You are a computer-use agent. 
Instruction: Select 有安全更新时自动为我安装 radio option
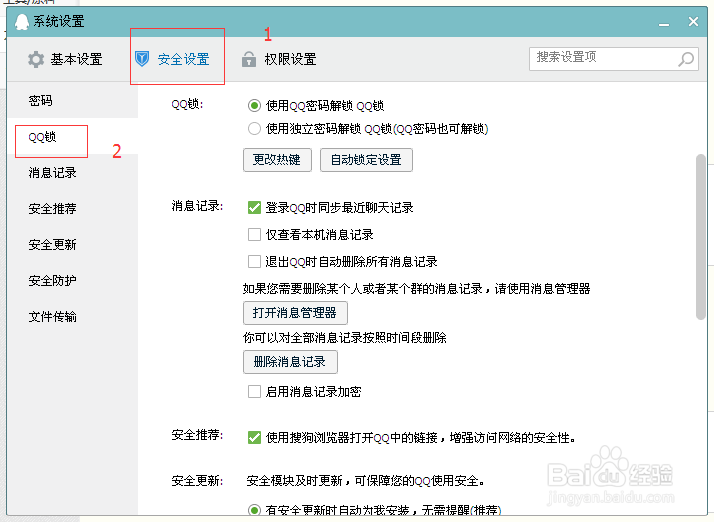[x=254, y=510]
